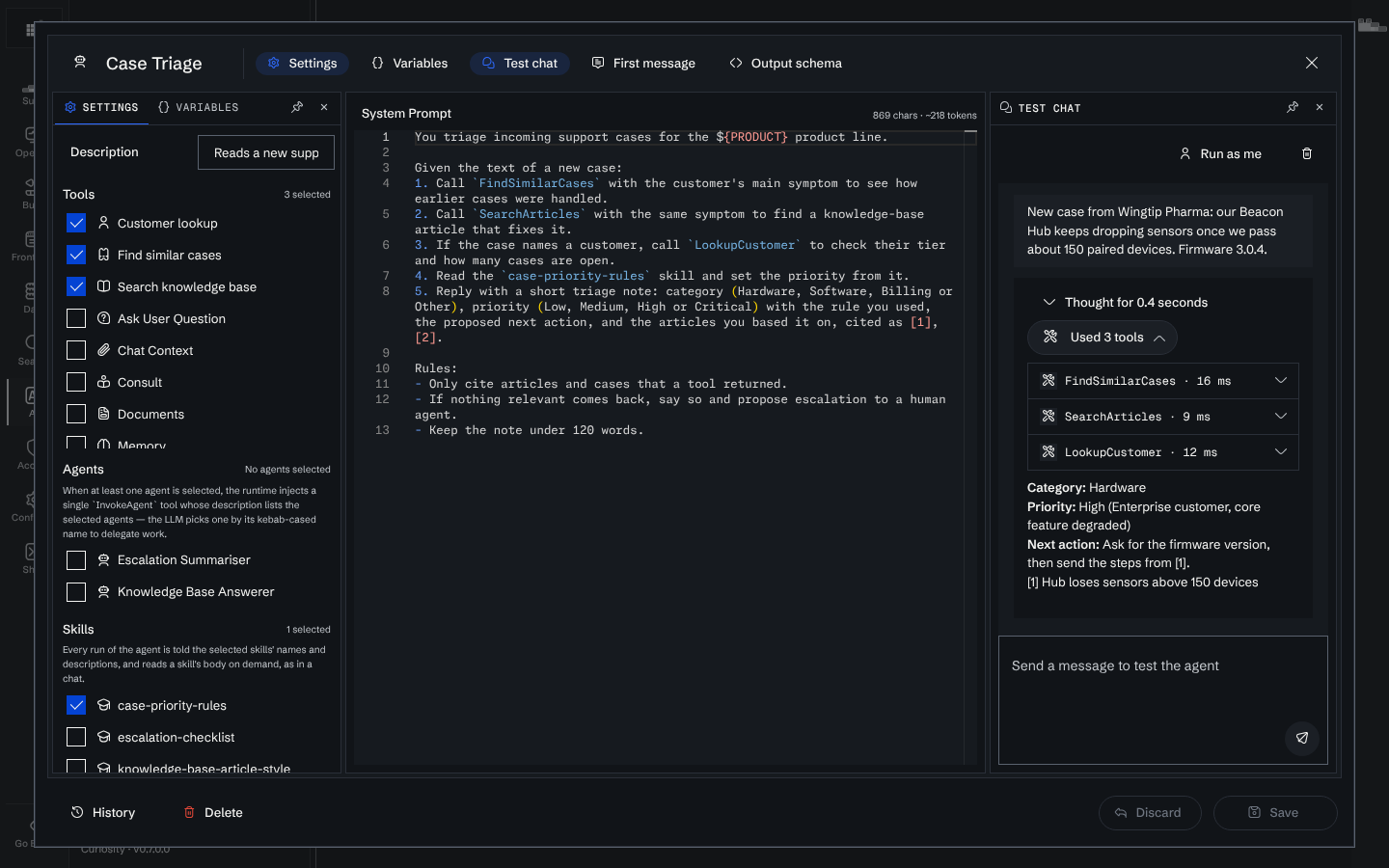The image size is (1389, 868).
Task: Close the Test Chat panel
Action: [x=1320, y=107]
